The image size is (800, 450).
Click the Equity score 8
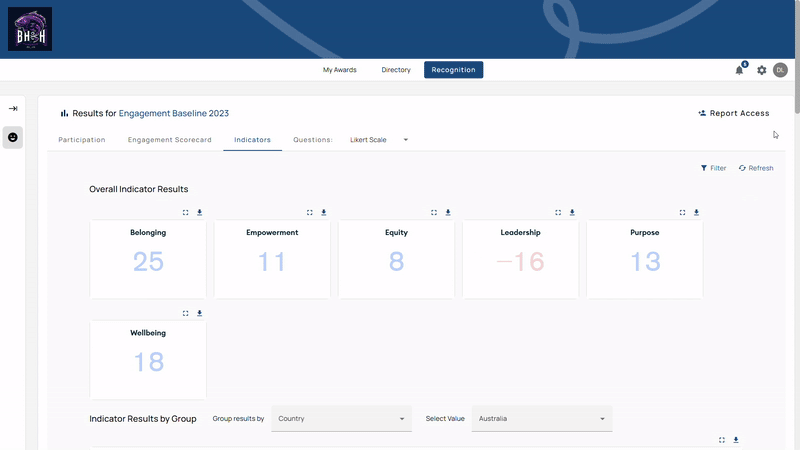[396, 262]
